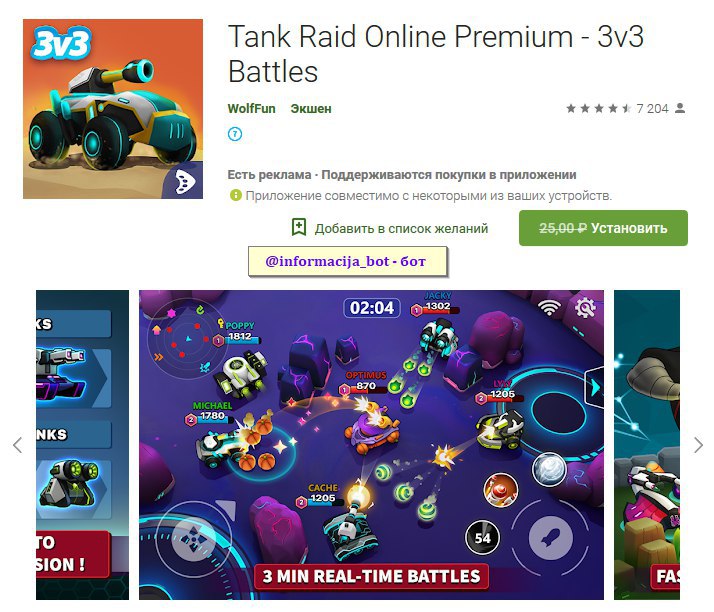Open the partially visible tanks screenshot thumbnail

click(x=82, y=445)
